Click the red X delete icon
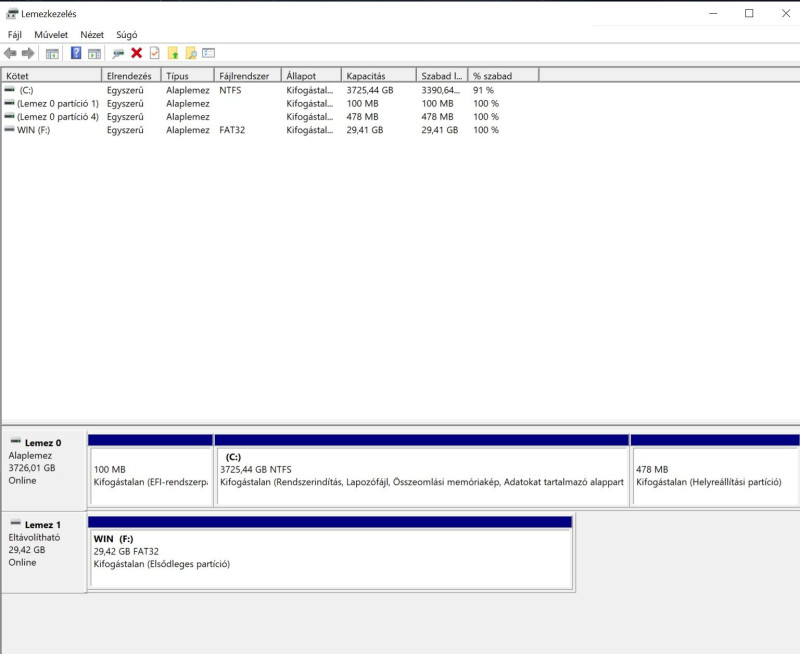 tap(136, 53)
